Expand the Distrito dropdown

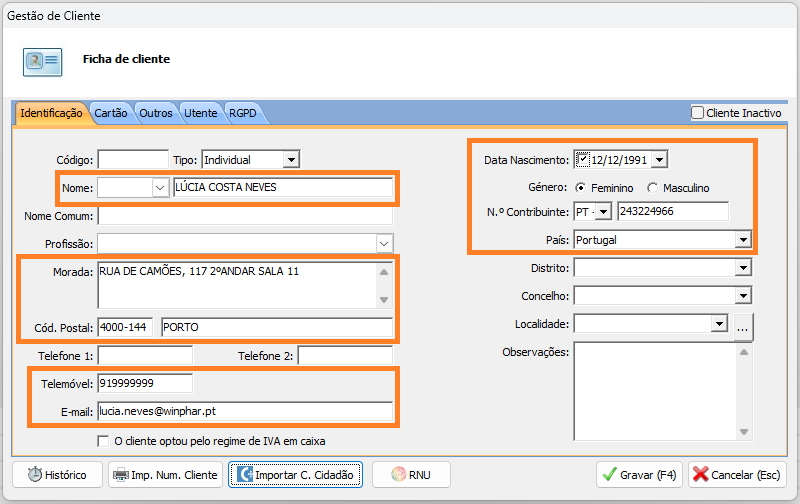(742, 268)
